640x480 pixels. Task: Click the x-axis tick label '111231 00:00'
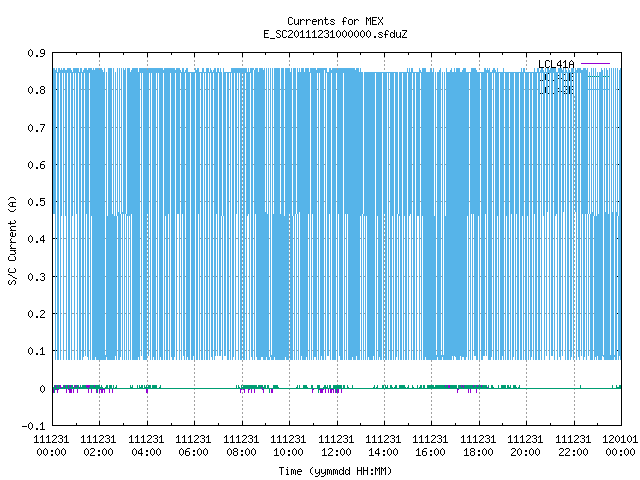pyautogui.click(x=51, y=446)
